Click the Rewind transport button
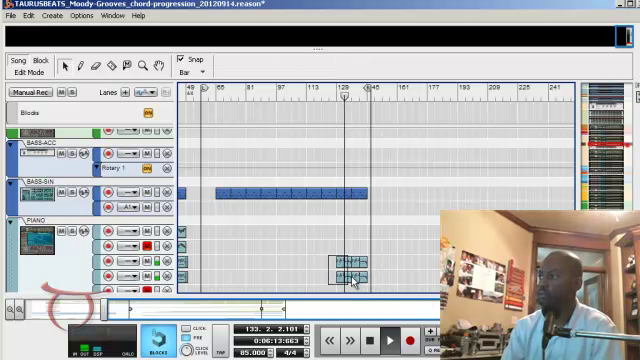This screenshot has width=640, height=360. click(329, 340)
